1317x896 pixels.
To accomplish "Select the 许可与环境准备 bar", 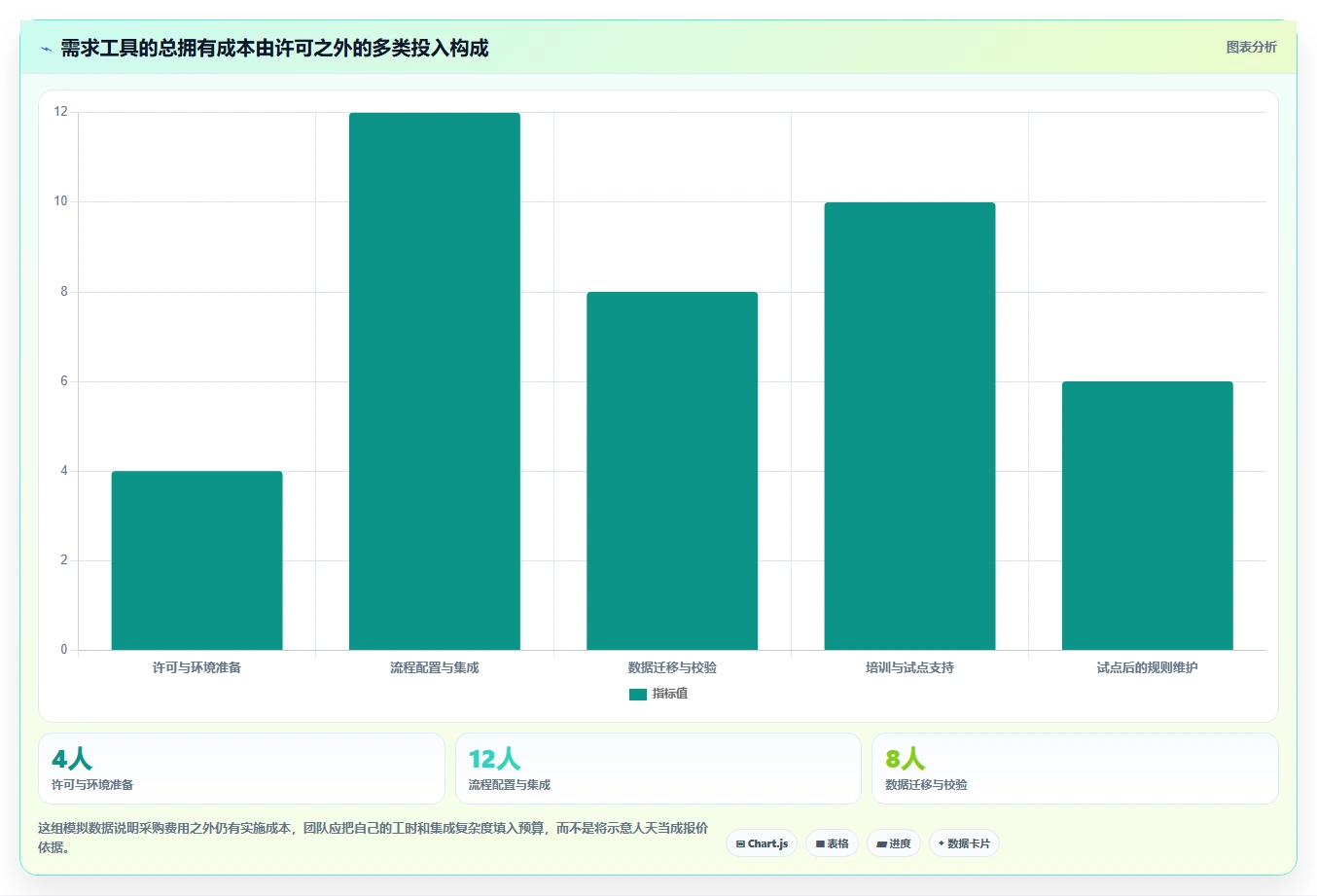I will (x=197, y=560).
